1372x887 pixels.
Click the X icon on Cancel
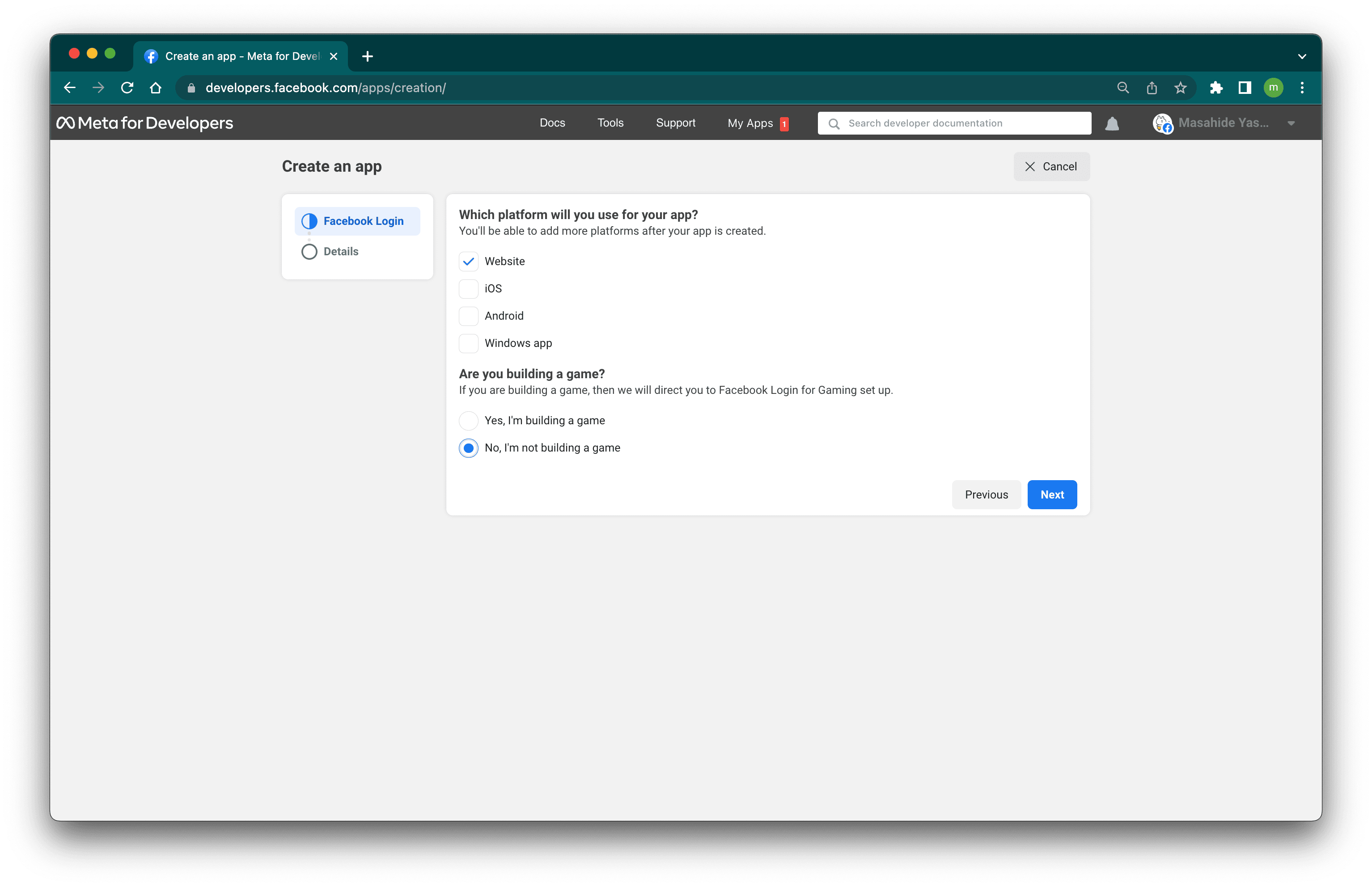point(1029,166)
